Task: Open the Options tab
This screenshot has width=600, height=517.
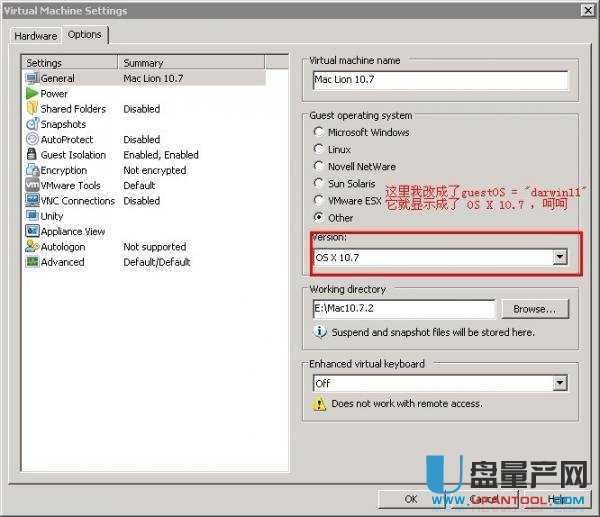Action: click(x=84, y=34)
